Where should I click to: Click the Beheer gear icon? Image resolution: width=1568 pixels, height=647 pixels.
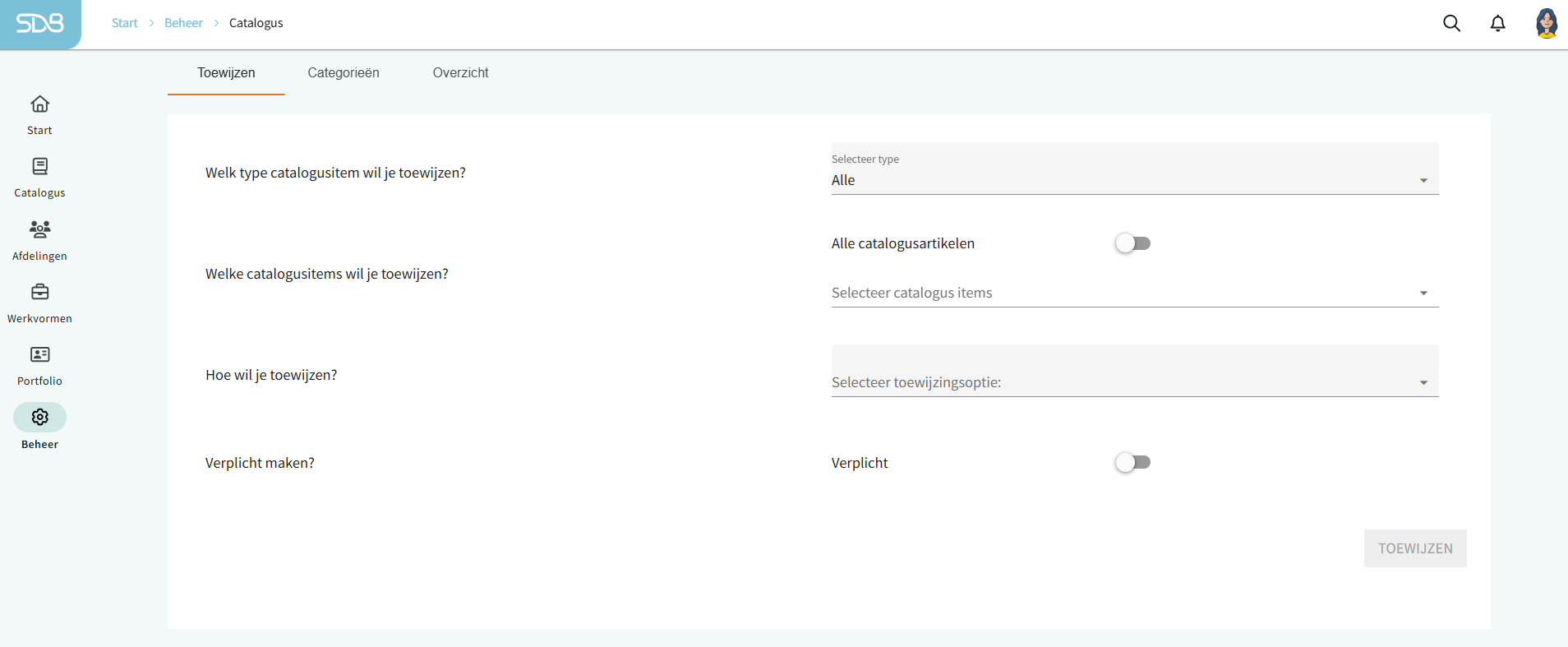point(39,418)
